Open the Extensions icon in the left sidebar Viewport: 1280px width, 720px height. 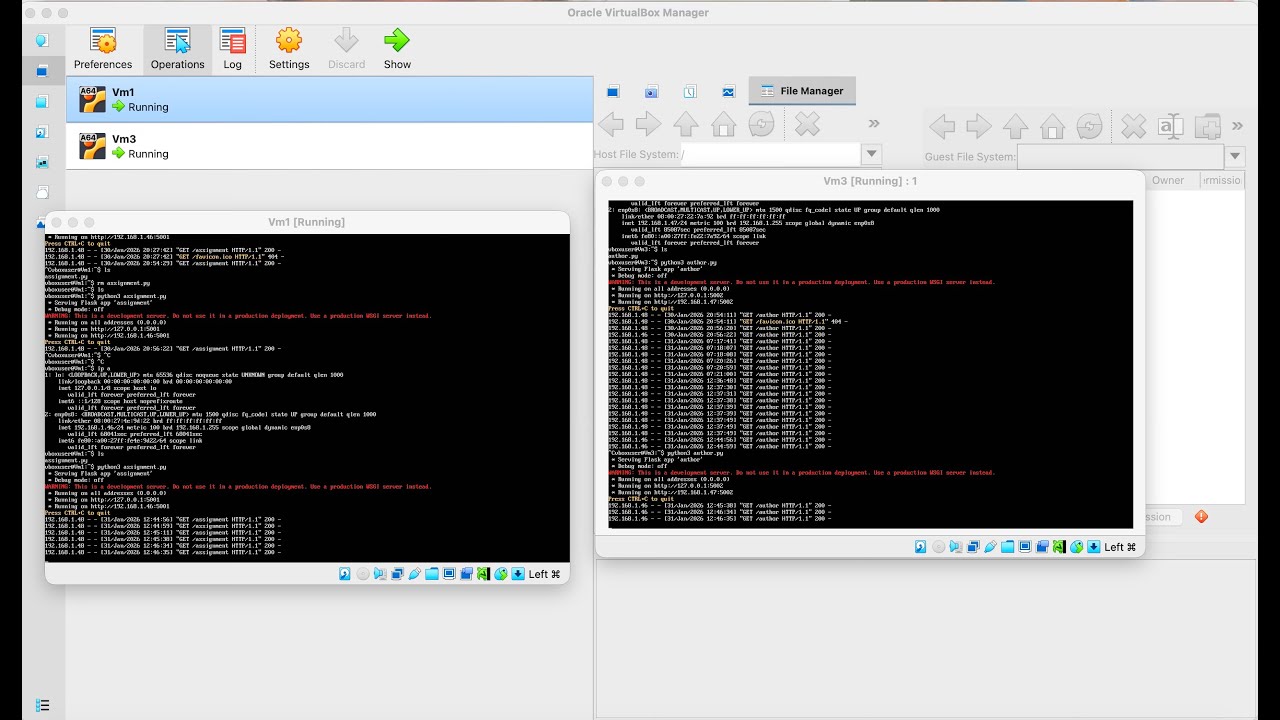[42, 101]
